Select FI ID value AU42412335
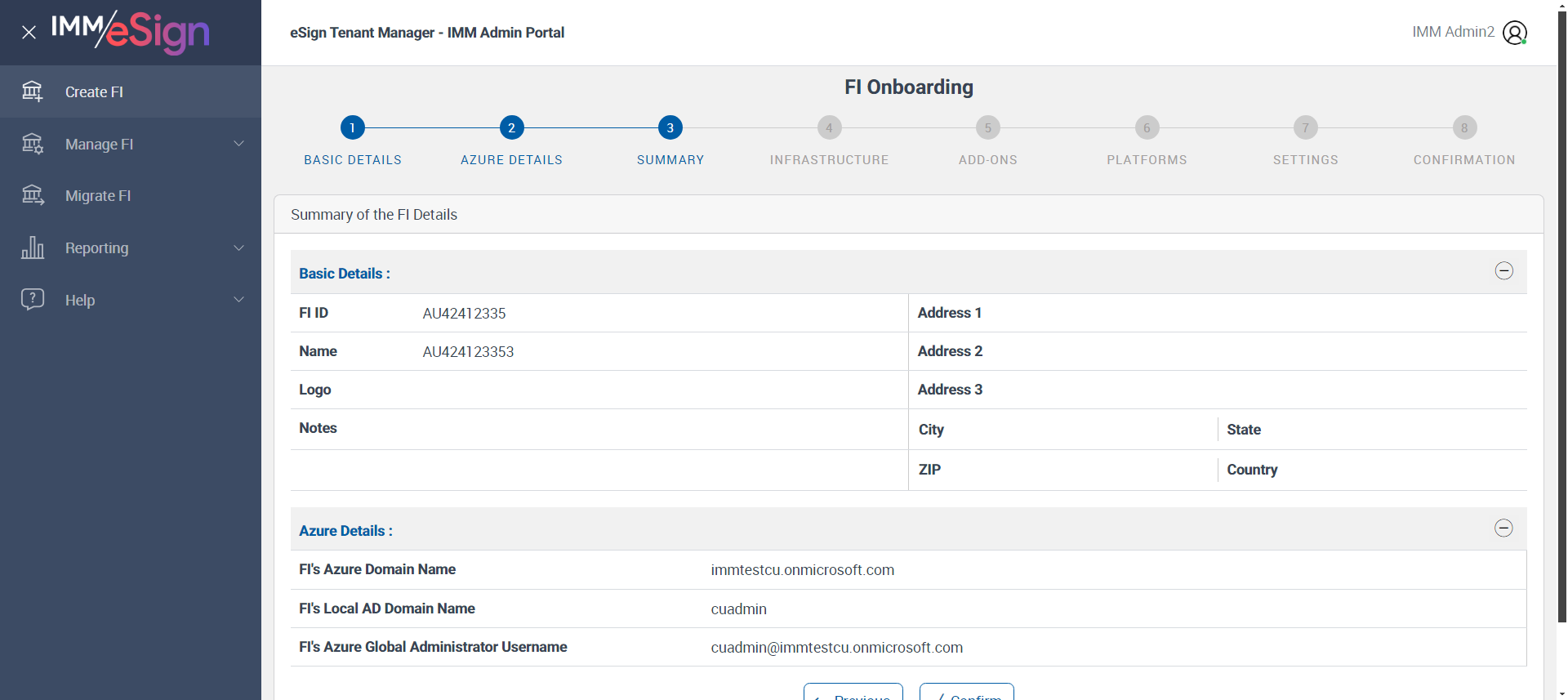This screenshot has height=700, width=1568. (464, 314)
